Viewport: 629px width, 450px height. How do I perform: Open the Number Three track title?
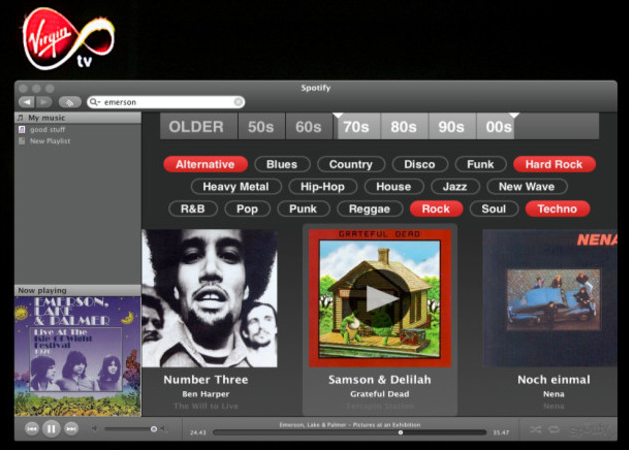point(206,379)
